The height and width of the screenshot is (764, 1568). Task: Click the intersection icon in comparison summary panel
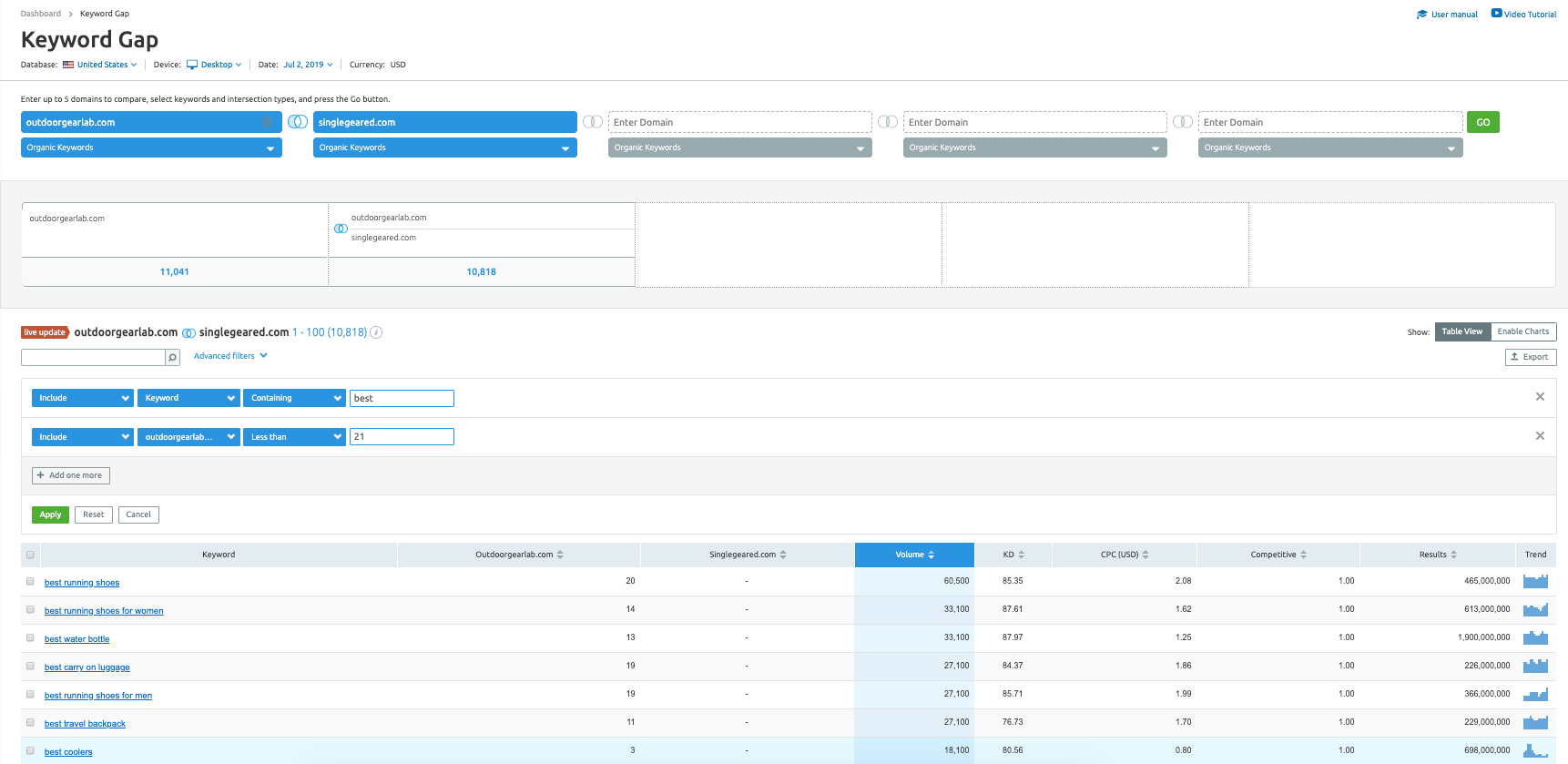point(341,229)
